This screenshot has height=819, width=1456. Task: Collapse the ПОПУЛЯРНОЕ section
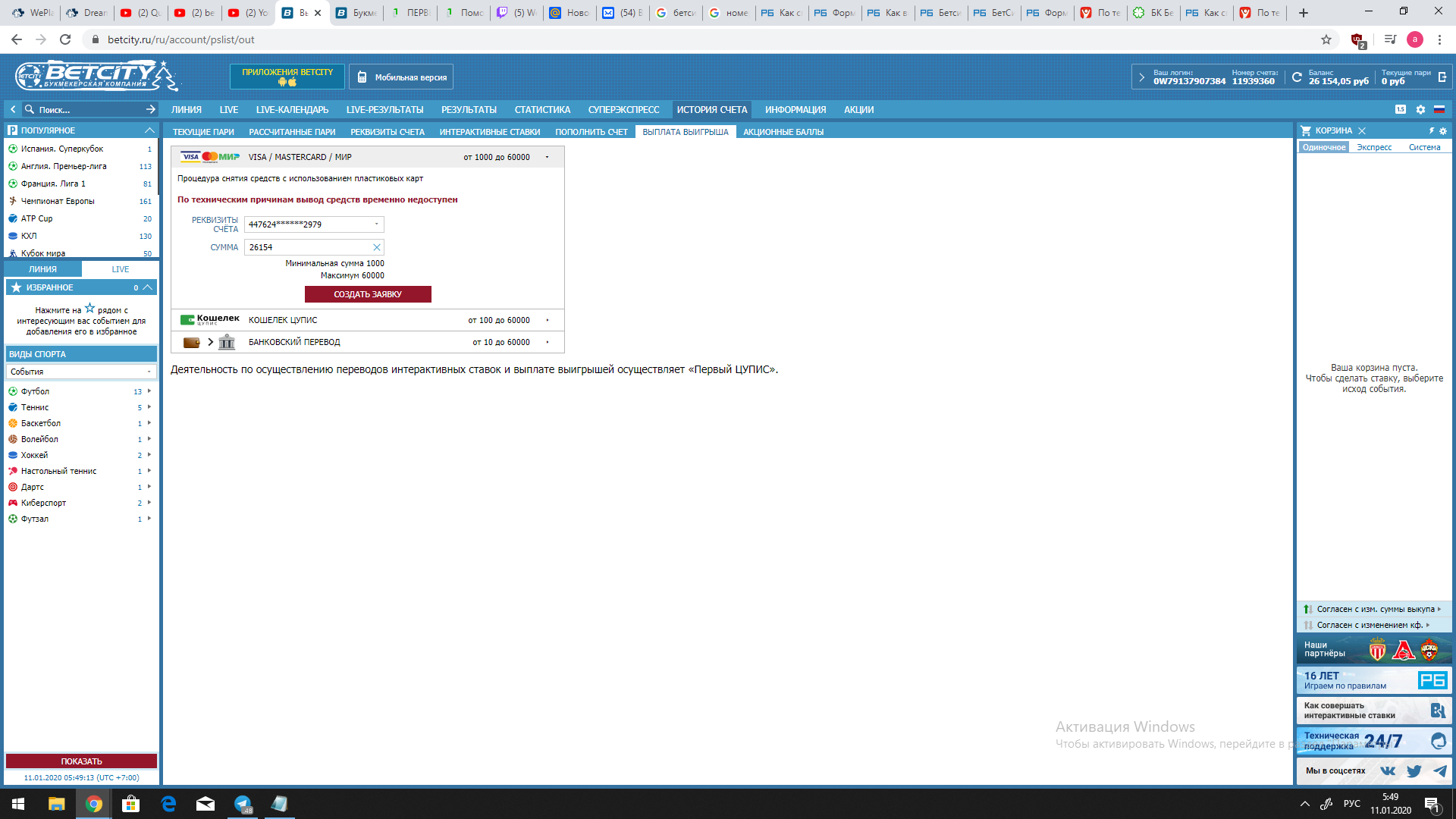pyautogui.click(x=149, y=130)
